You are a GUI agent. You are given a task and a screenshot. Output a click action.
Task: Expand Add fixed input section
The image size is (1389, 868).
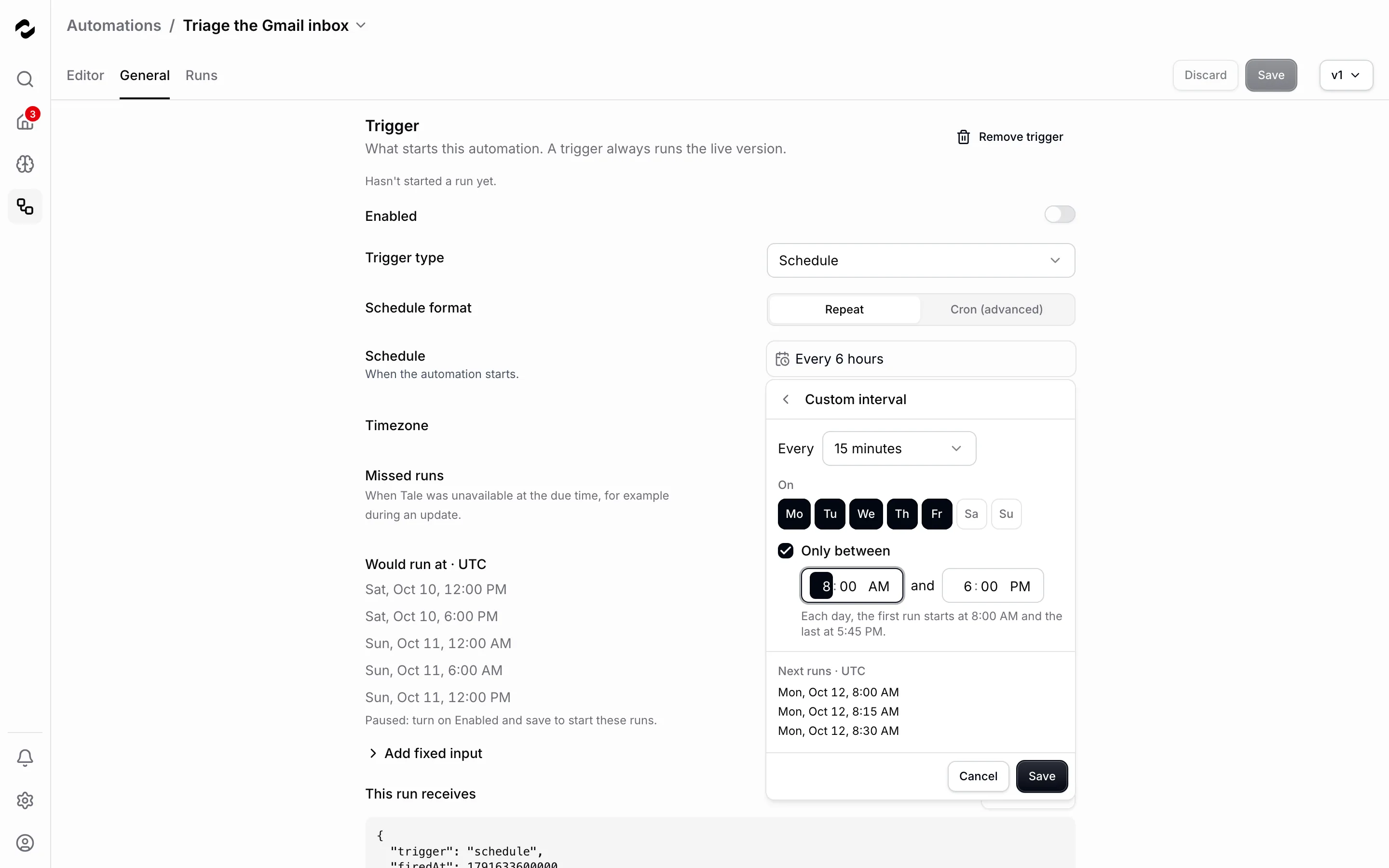coord(425,753)
